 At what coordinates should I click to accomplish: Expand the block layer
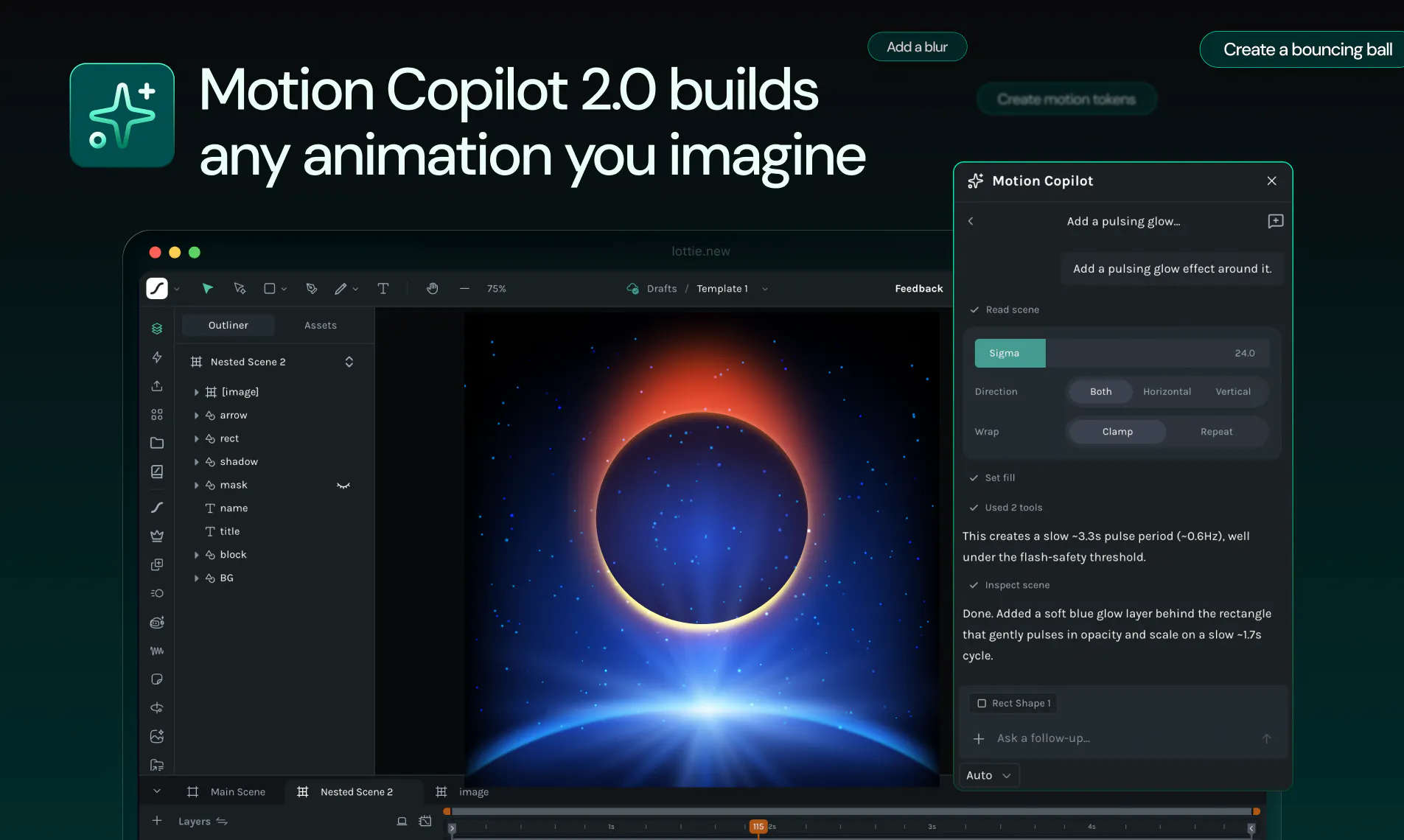[196, 555]
